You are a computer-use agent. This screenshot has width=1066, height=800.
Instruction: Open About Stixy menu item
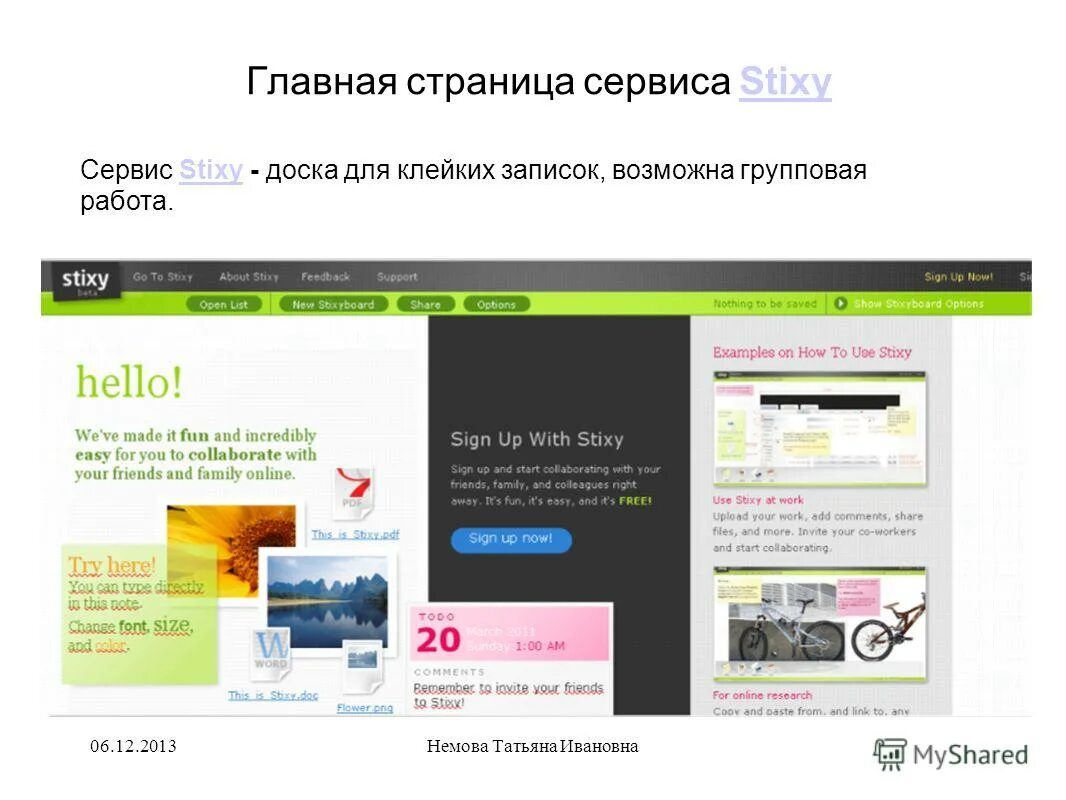(x=249, y=277)
